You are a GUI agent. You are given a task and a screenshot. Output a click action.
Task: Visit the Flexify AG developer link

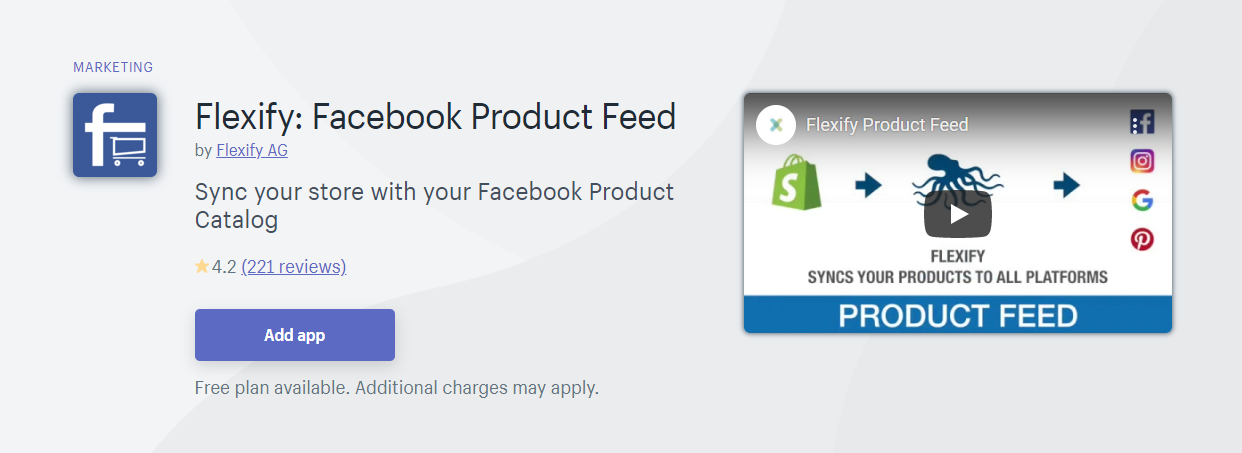pos(252,150)
